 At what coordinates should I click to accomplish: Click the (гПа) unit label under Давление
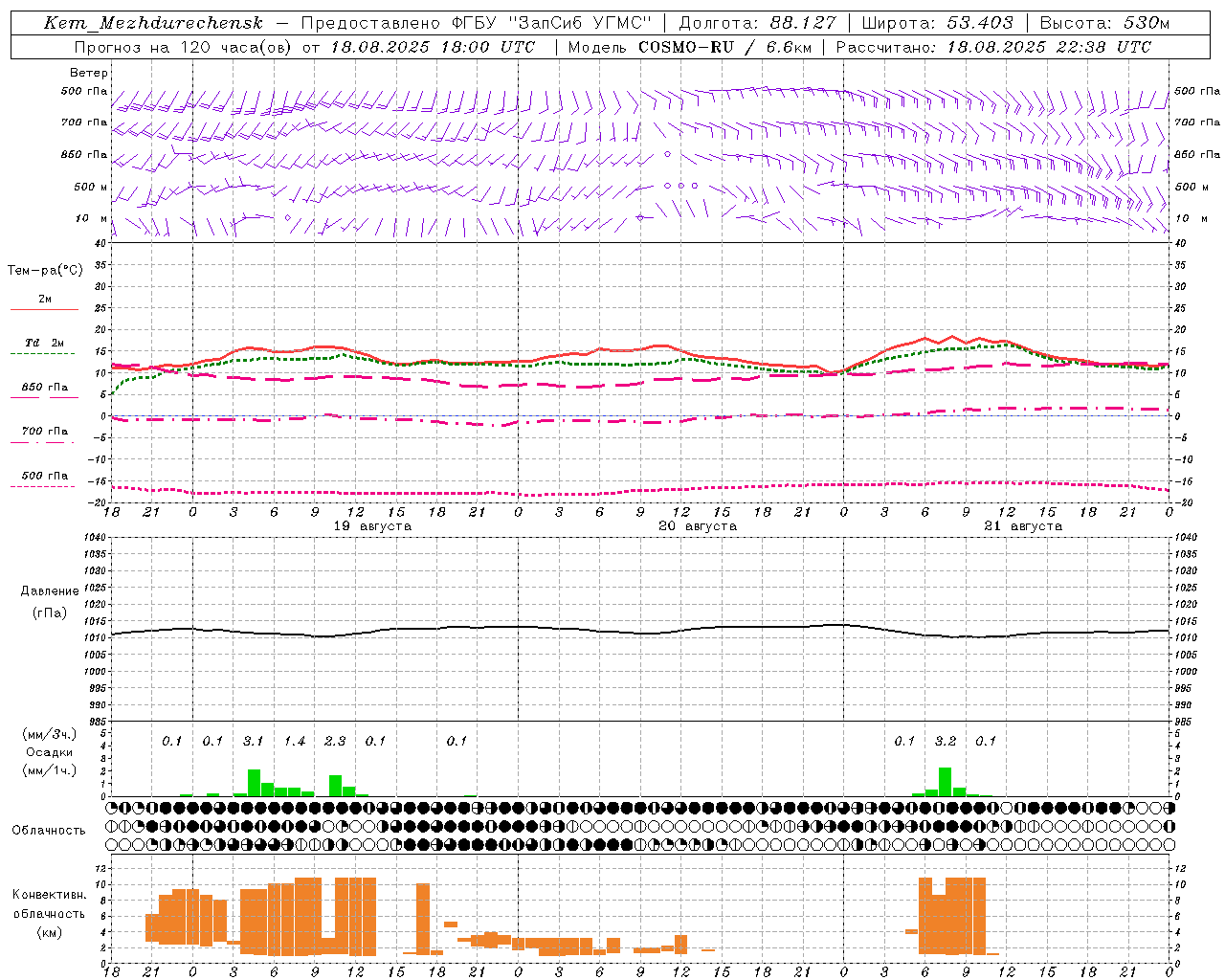point(50,613)
